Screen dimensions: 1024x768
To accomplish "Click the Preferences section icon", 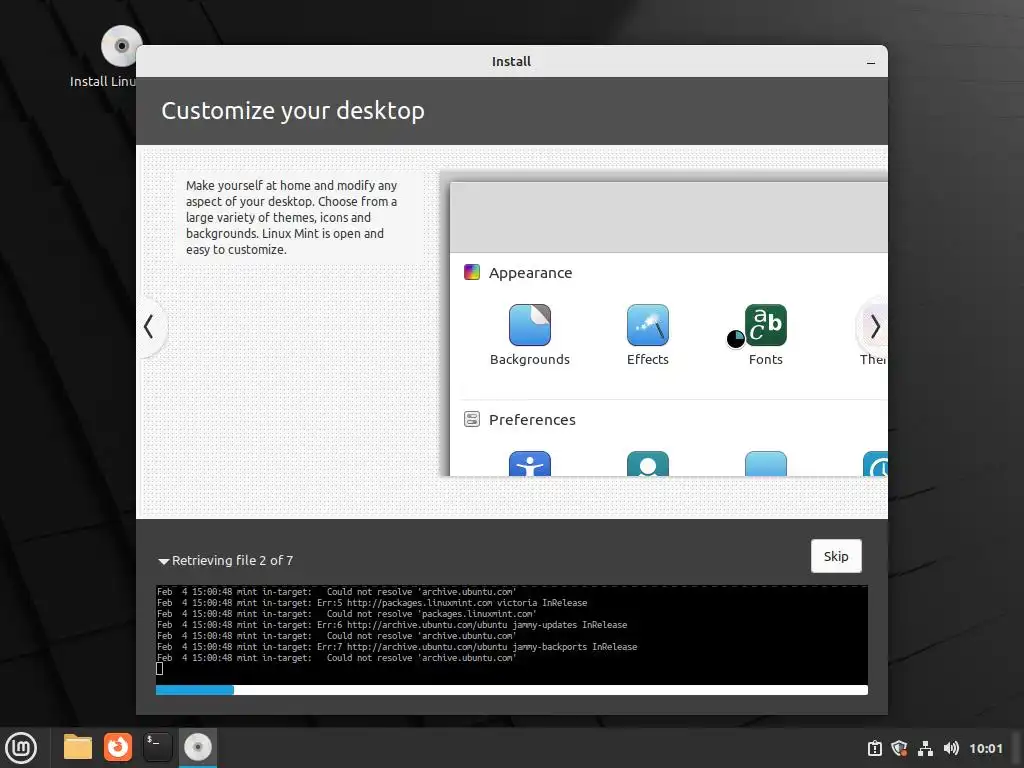I will 472,419.
